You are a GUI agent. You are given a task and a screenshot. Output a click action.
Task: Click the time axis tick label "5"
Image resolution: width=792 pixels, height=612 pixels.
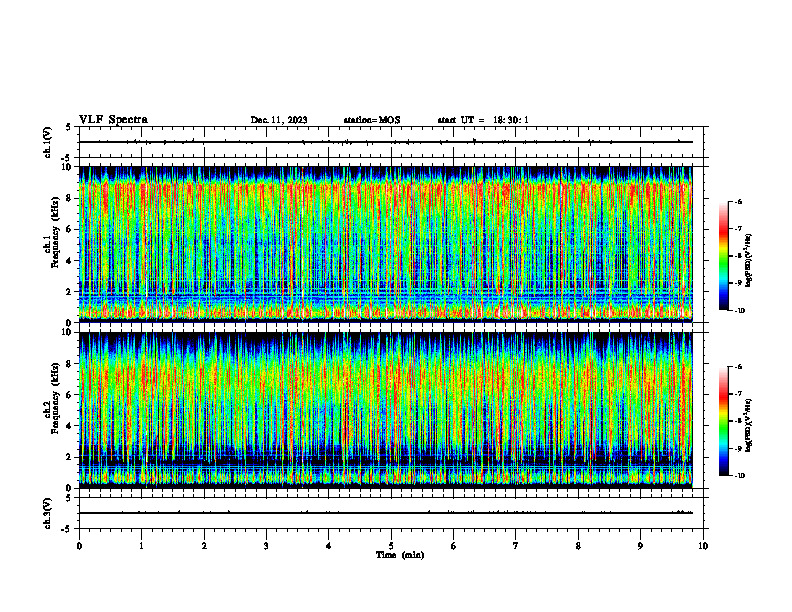pos(391,546)
